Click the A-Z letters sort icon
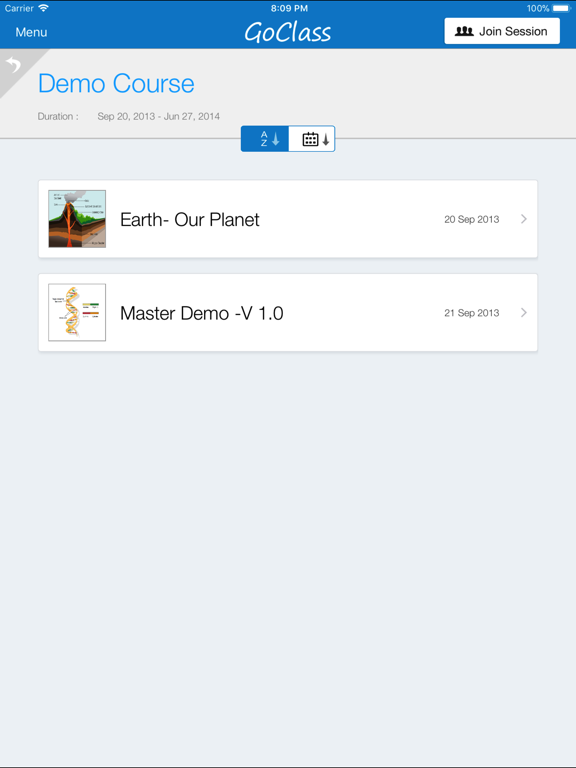Viewport: 576px width, 768px height. coord(264,139)
